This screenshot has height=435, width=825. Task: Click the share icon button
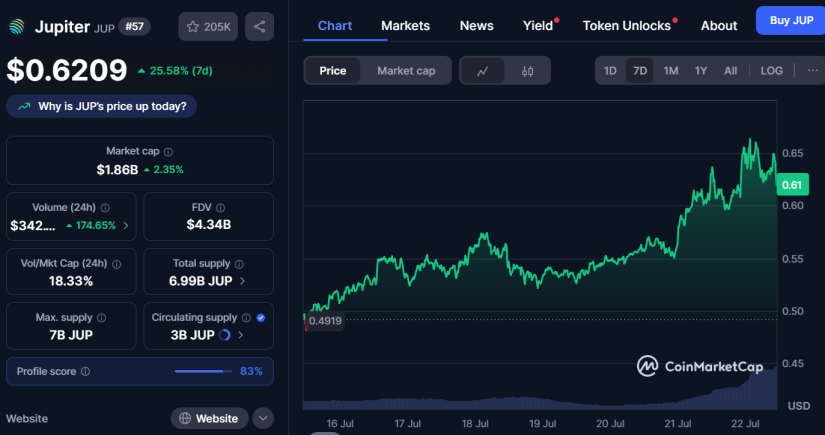pyautogui.click(x=259, y=26)
